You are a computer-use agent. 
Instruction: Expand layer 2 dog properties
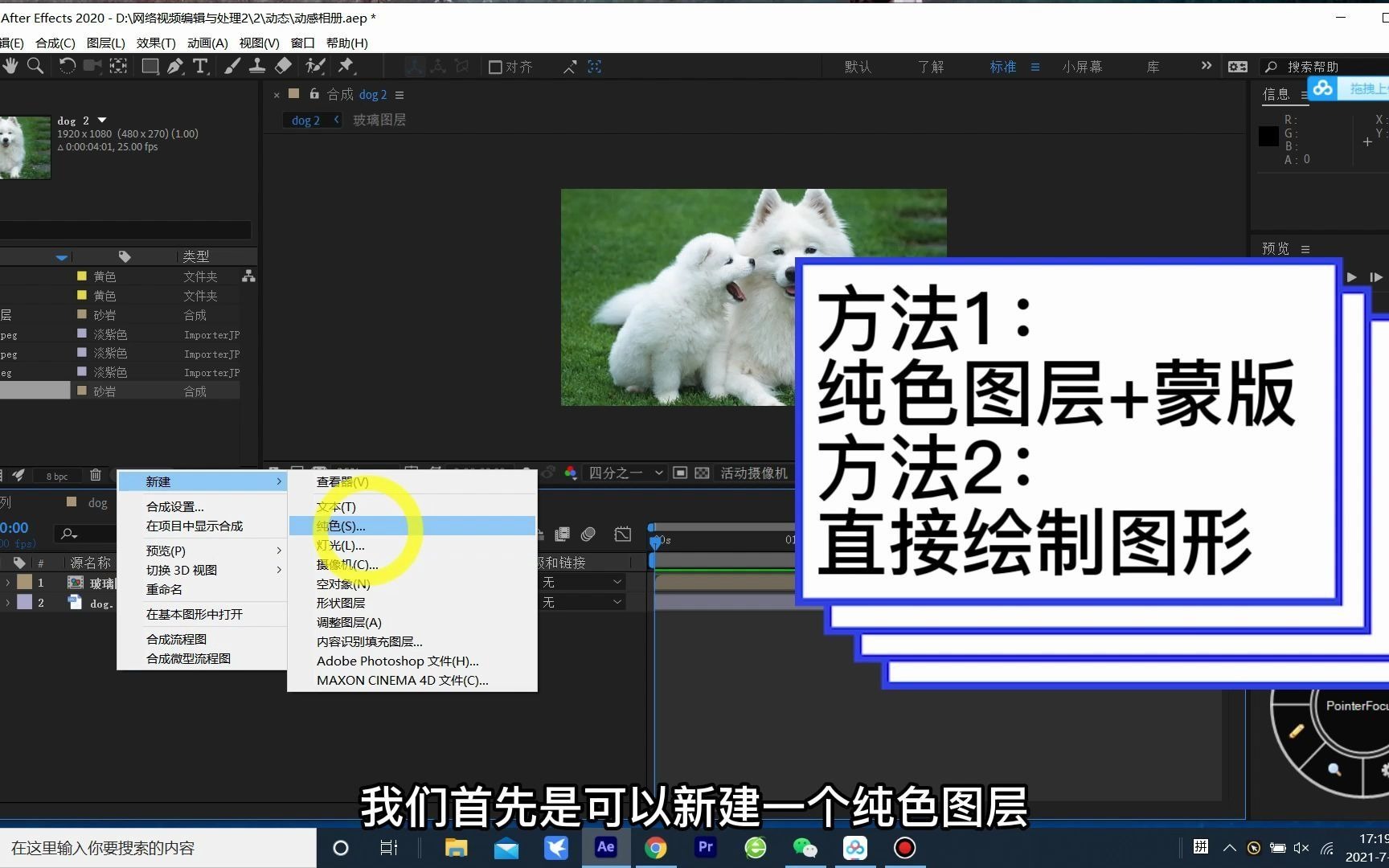point(7,602)
